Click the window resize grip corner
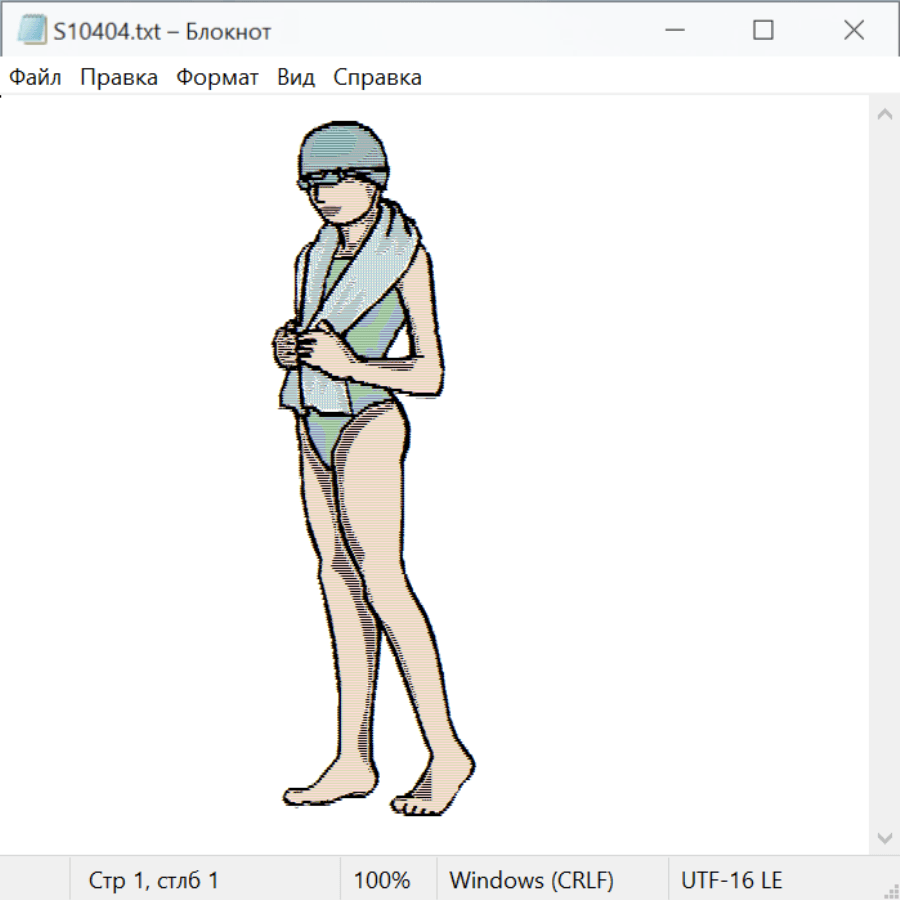This screenshot has width=900, height=900. (x=891, y=891)
